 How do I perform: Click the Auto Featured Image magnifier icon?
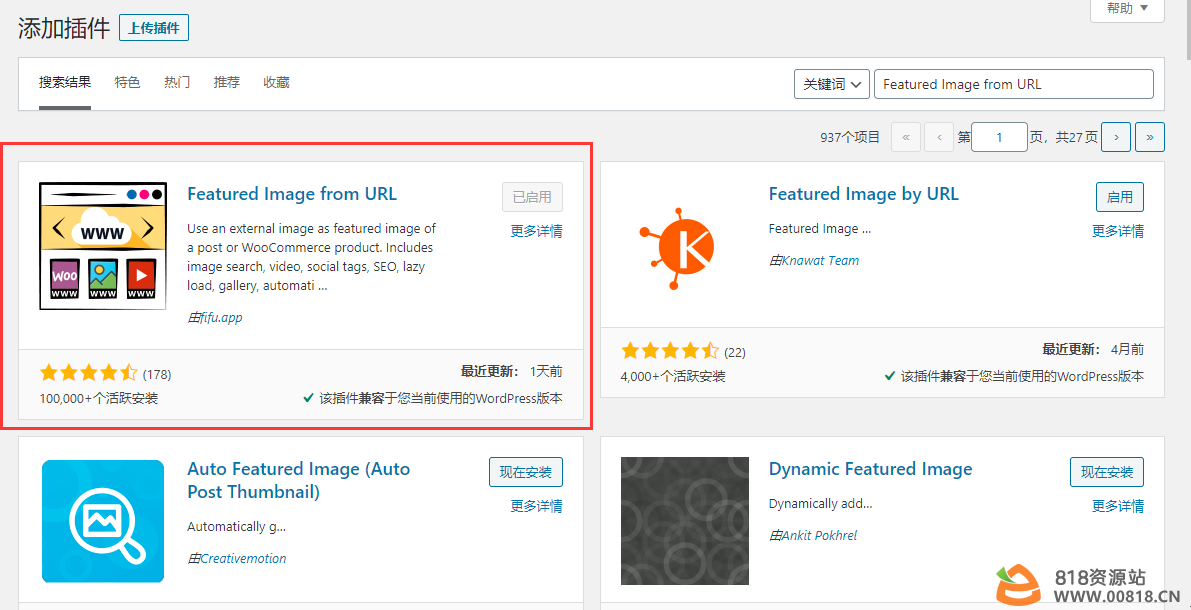pos(103,521)
